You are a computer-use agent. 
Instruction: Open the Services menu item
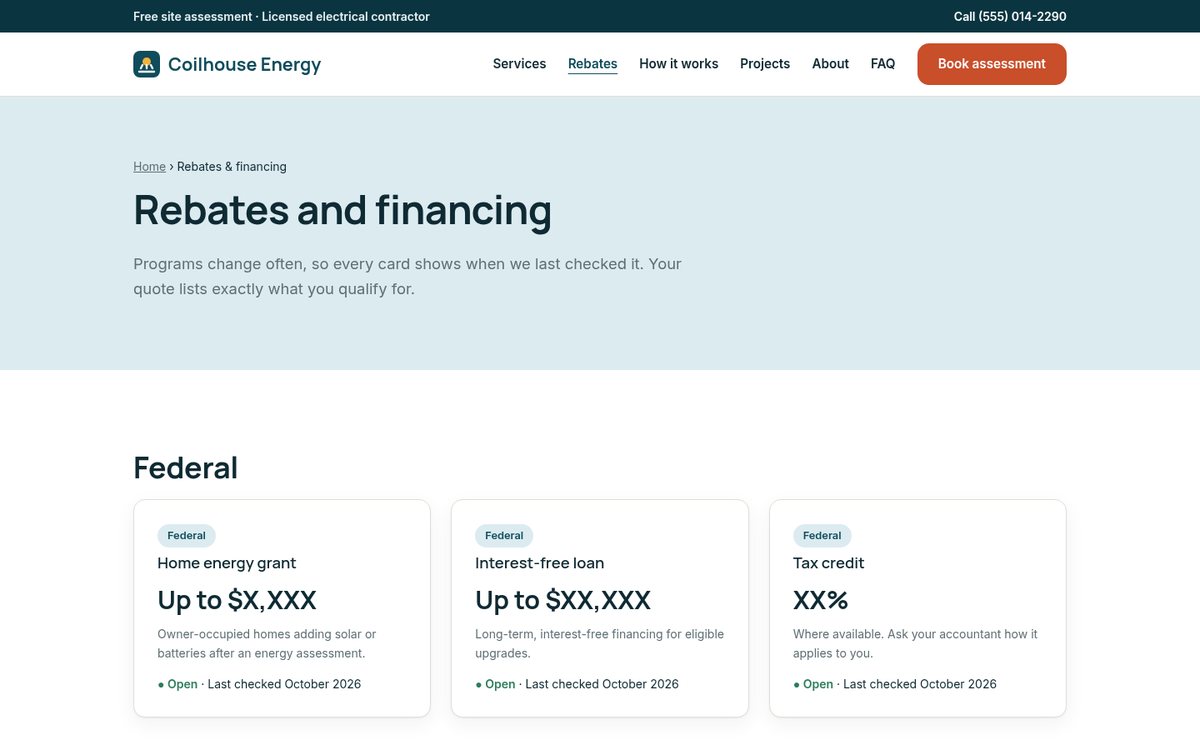click(x=519, y=64)
